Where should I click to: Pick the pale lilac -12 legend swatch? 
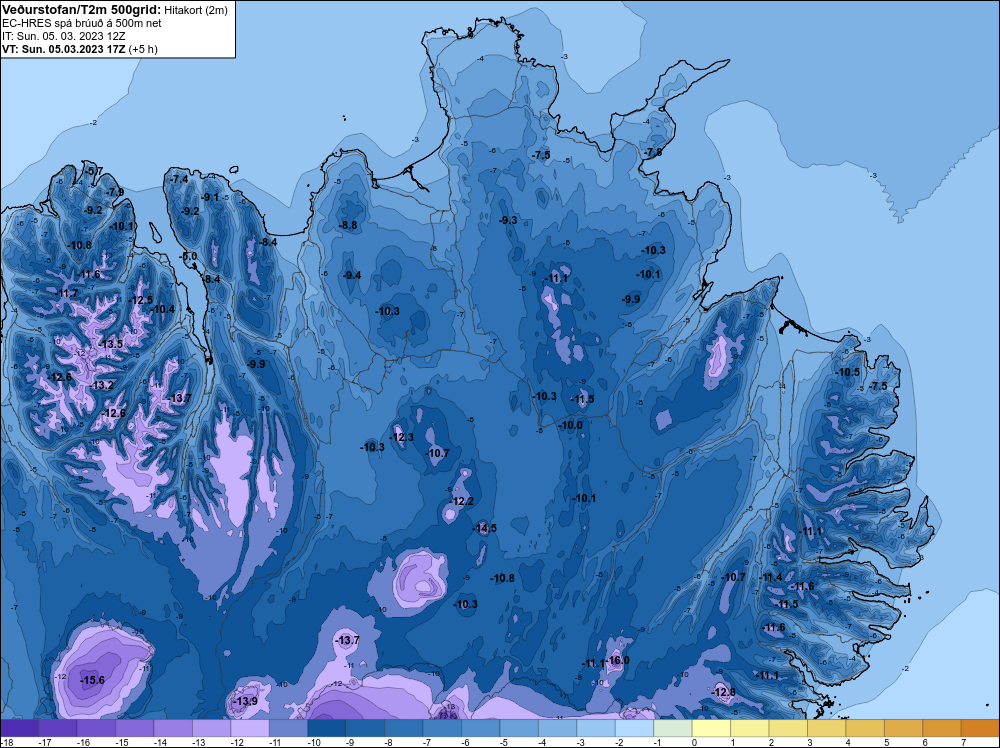250,728
